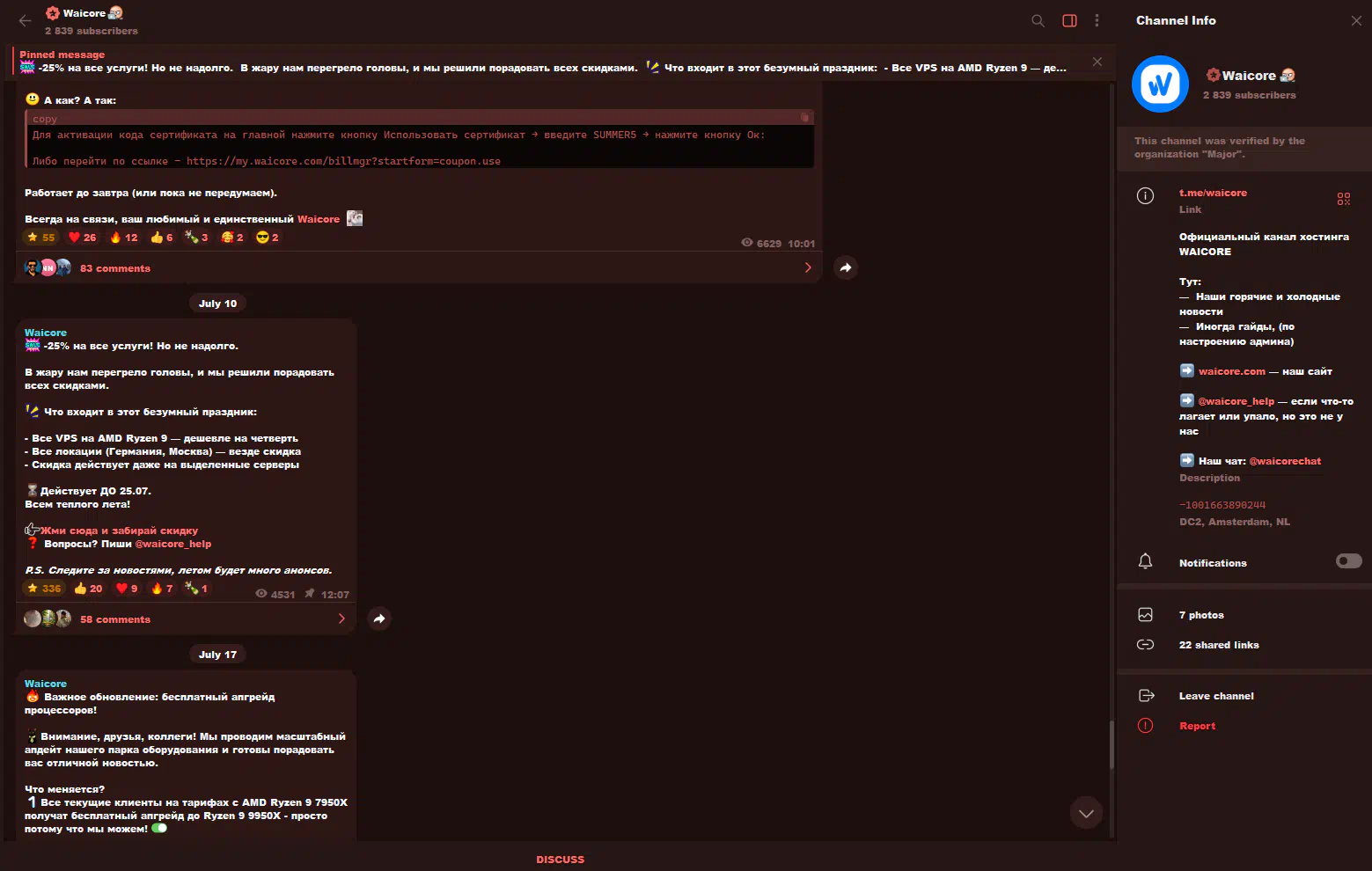
Task: Open @waicore_help in July 10 post
Action: pyautogui.click(x=173, y=544)
